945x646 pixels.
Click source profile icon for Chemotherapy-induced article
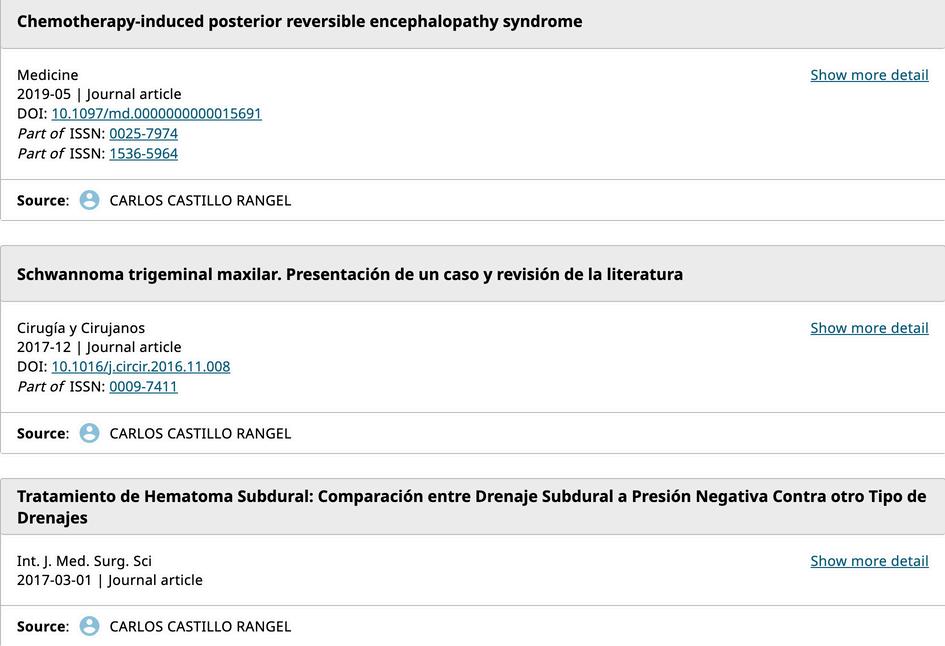point(89,200)
